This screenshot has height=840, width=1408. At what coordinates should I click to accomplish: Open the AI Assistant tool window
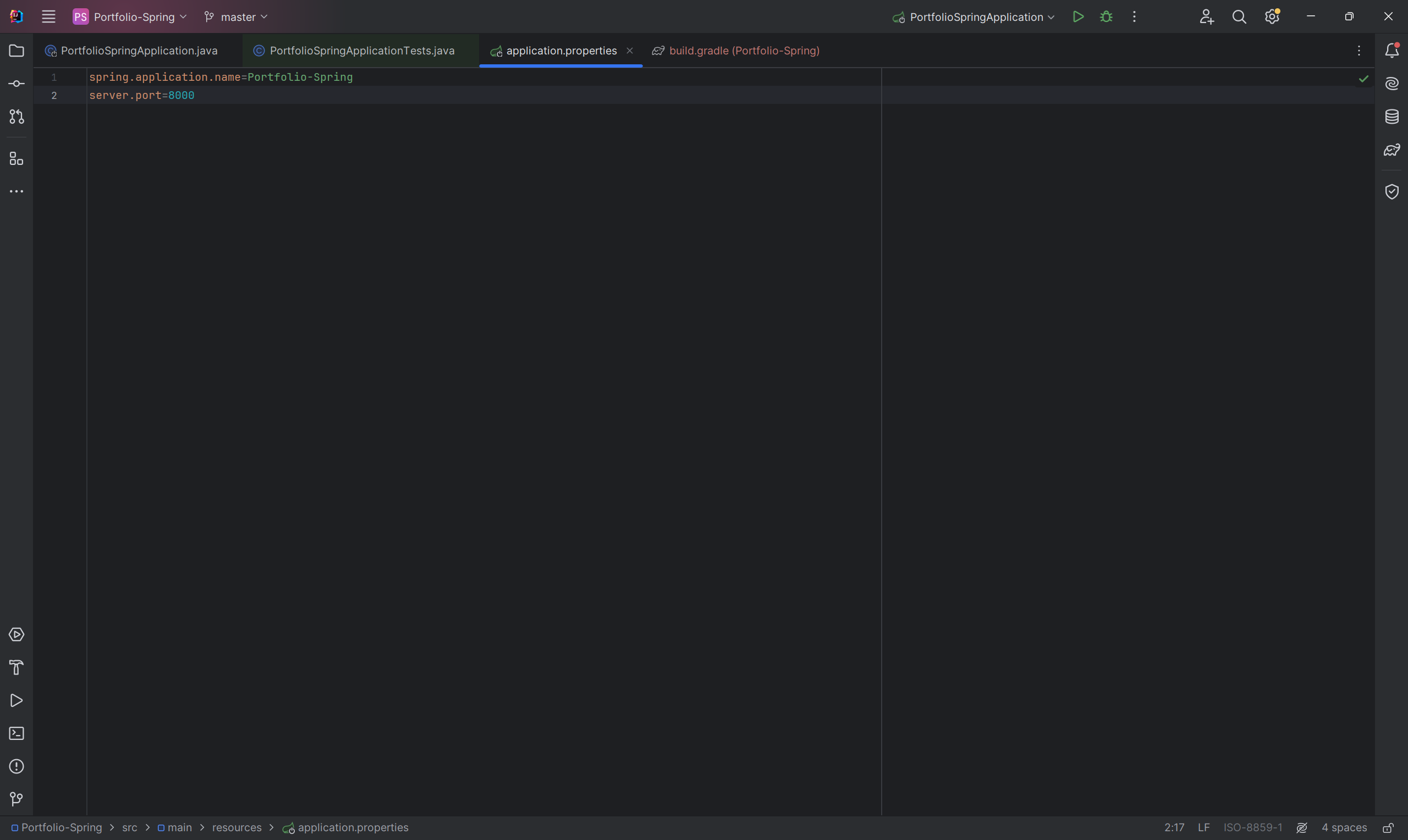coord(1391,84)
